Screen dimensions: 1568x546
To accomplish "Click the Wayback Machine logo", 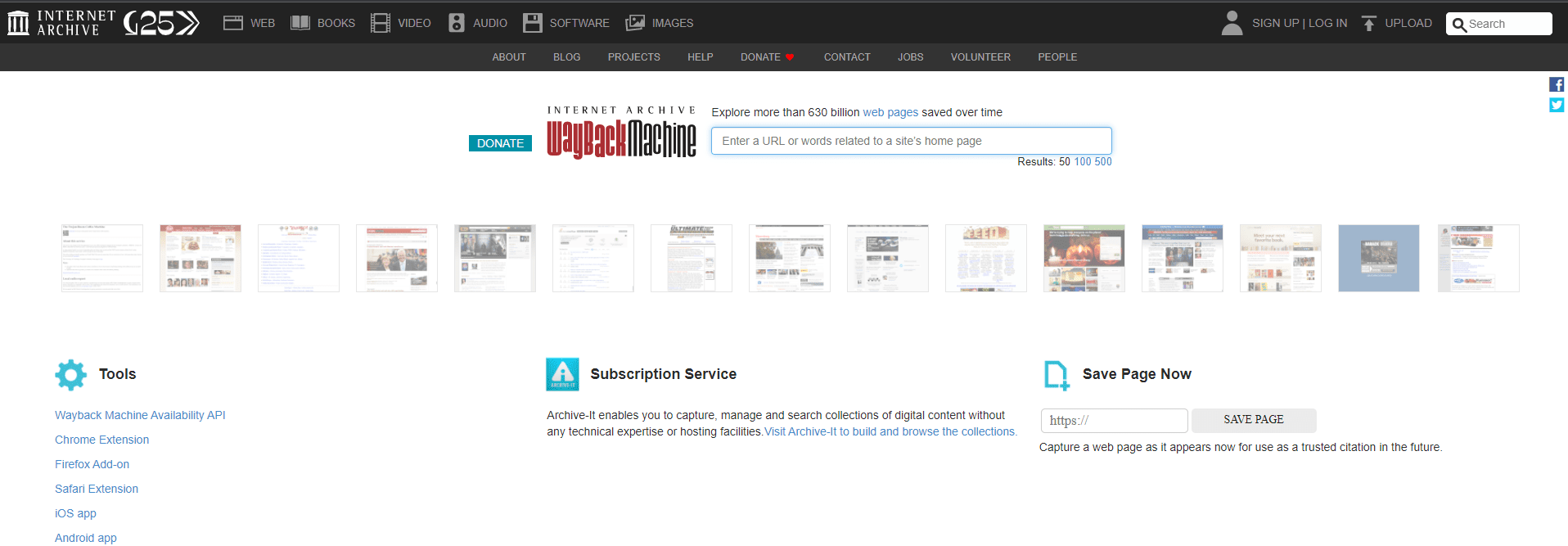I will pos(621,133).
